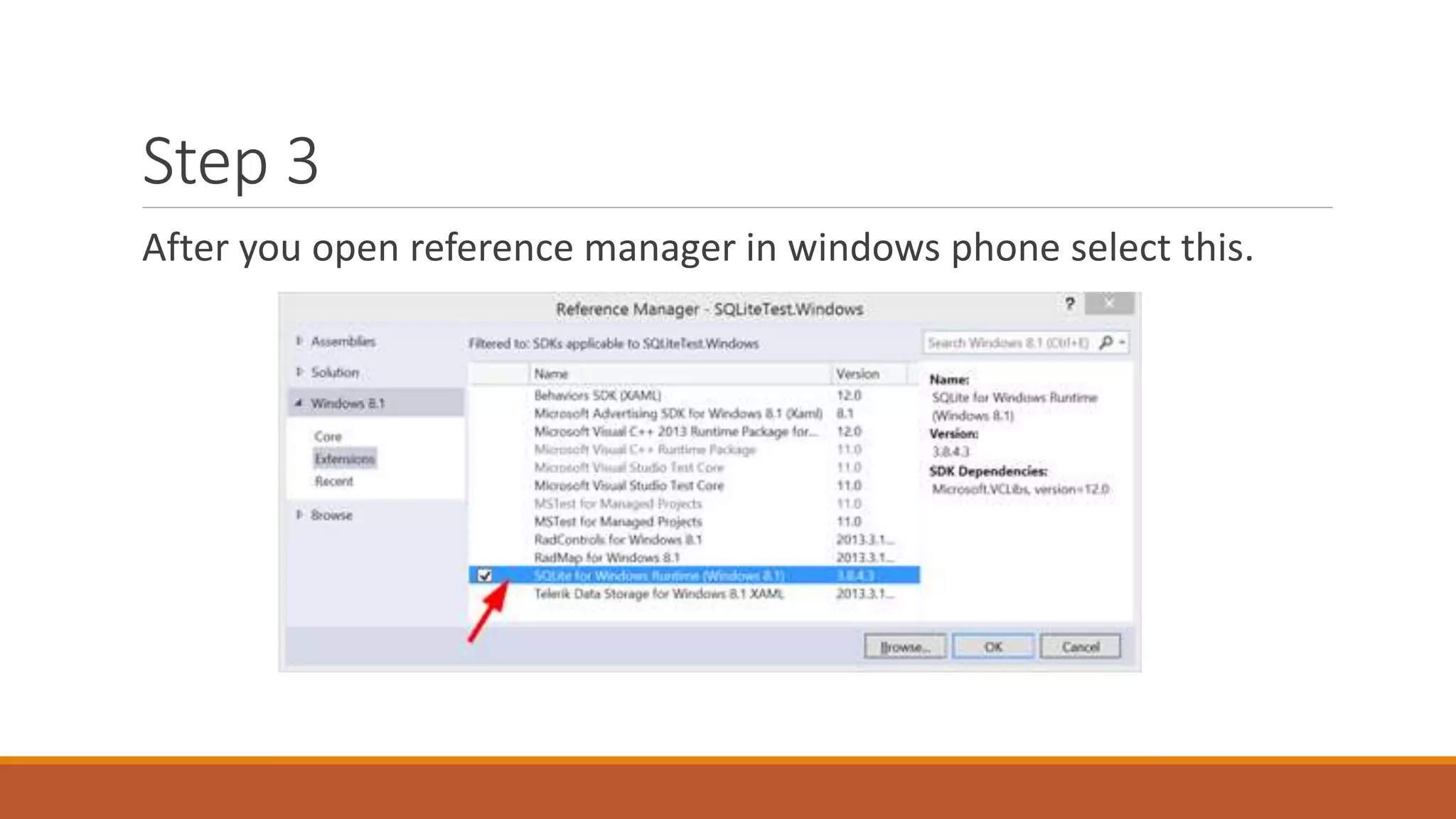Click the Browse... button
The height and width of the screenshot is (819, 1456).
[x=905, y=646]
